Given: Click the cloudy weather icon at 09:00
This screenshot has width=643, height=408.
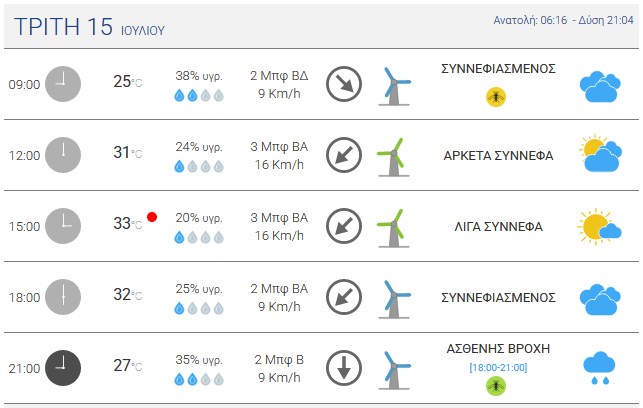Looking at the screenshot, I should pos(600,87).
